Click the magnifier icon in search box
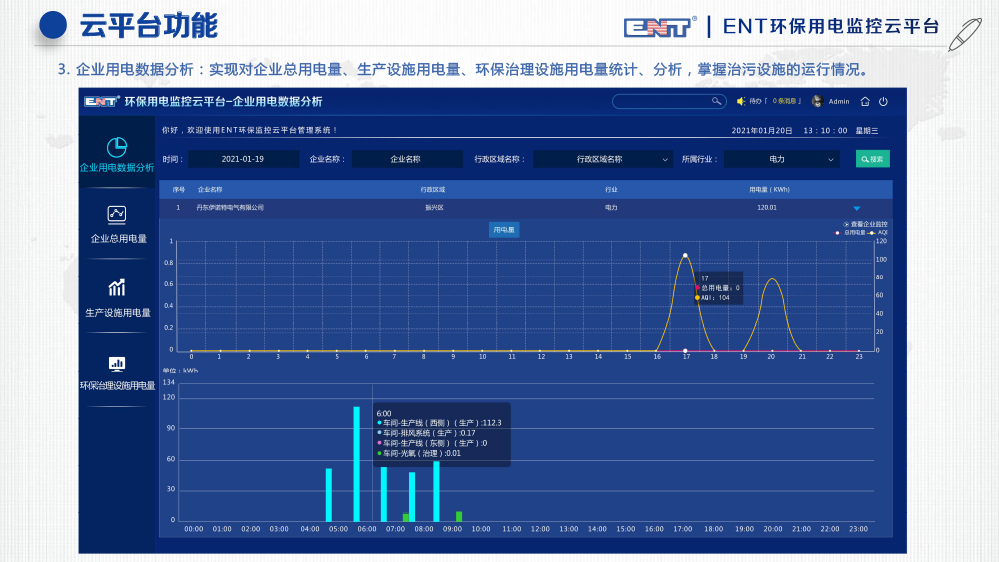The height and width of the screenshot is (562, 999). (716, 101)
